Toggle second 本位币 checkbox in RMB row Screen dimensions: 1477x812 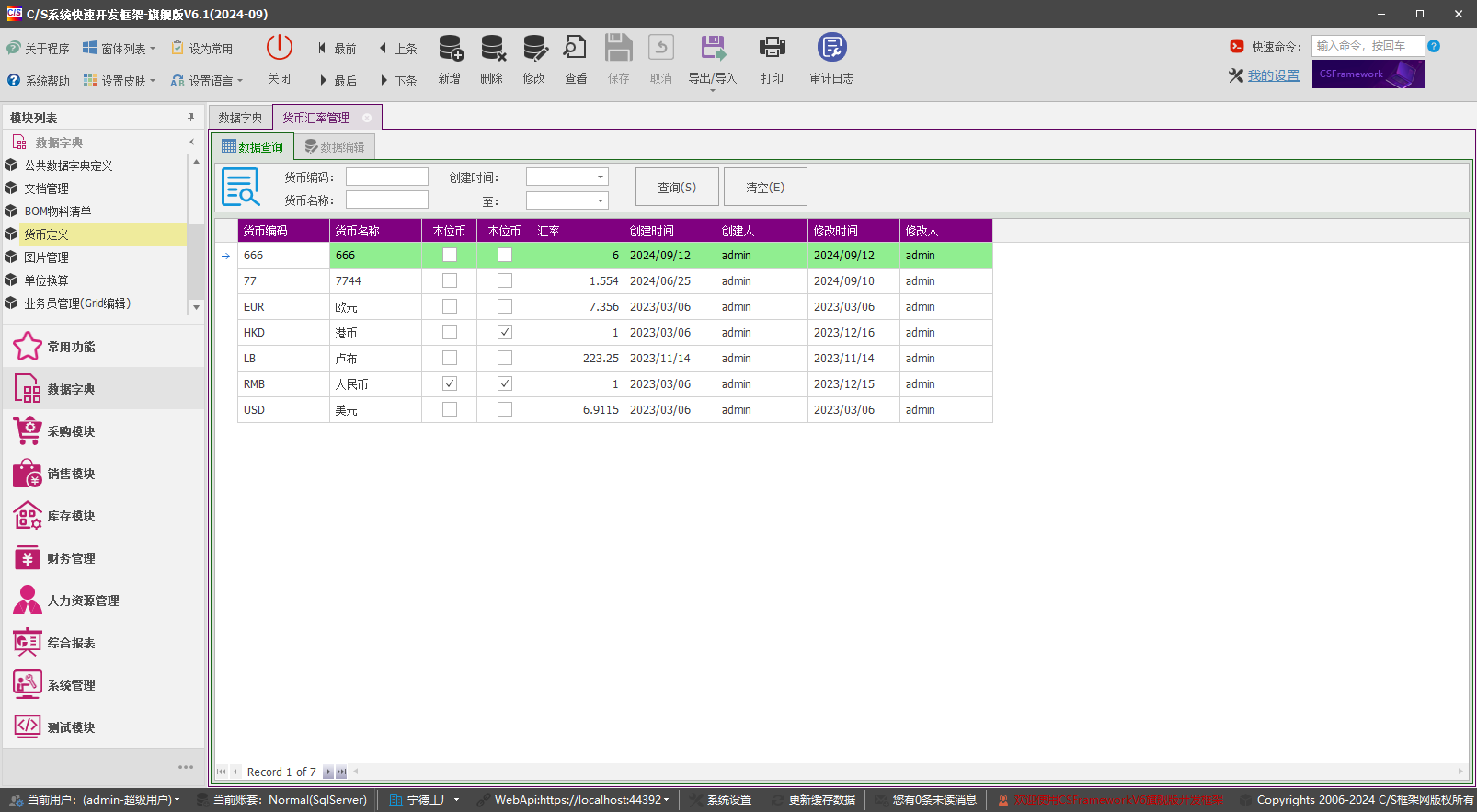[505, 384]
